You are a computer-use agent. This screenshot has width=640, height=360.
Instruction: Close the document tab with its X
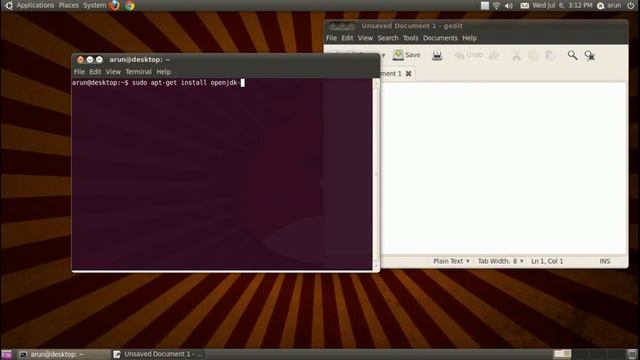408,73
